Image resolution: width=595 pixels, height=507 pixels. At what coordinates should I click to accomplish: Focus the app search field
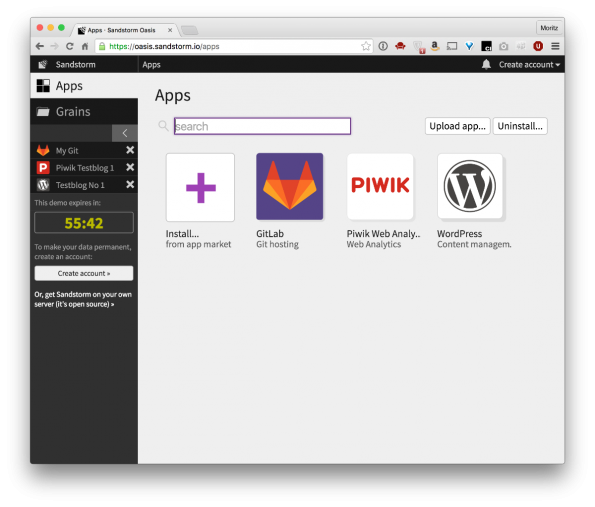tap(262, 126)
